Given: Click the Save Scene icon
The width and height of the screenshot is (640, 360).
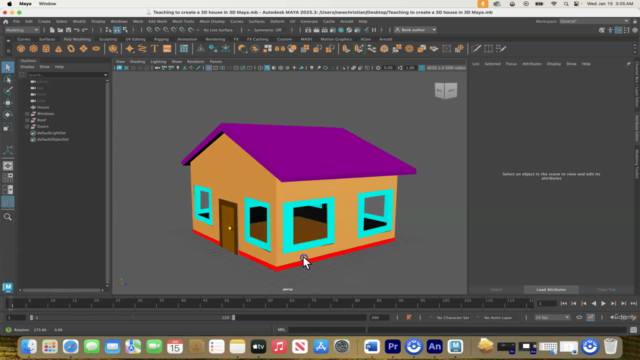Looking at the screenshot, I should click(68, 30).
